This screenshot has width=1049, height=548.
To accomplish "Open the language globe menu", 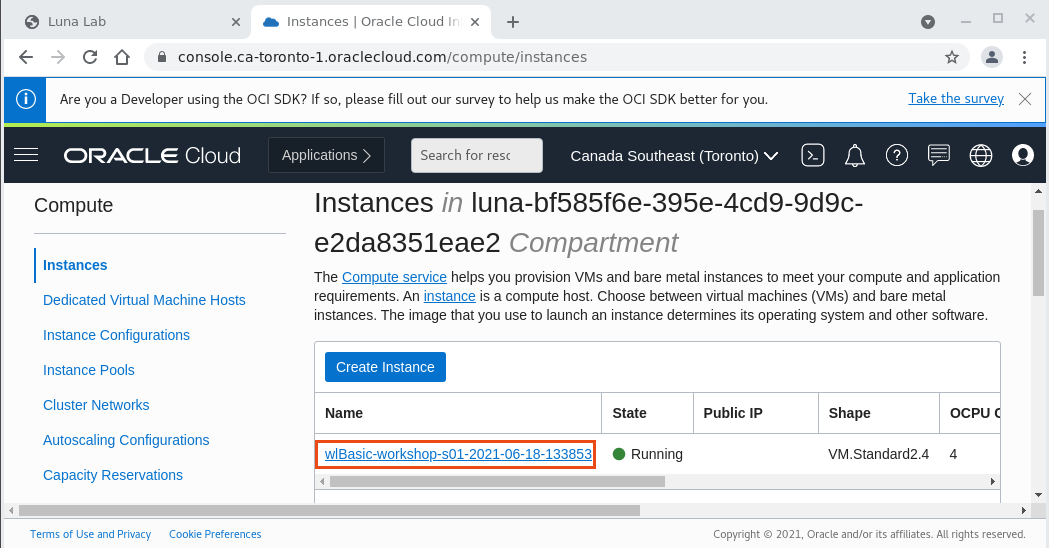I will [981, 156].
